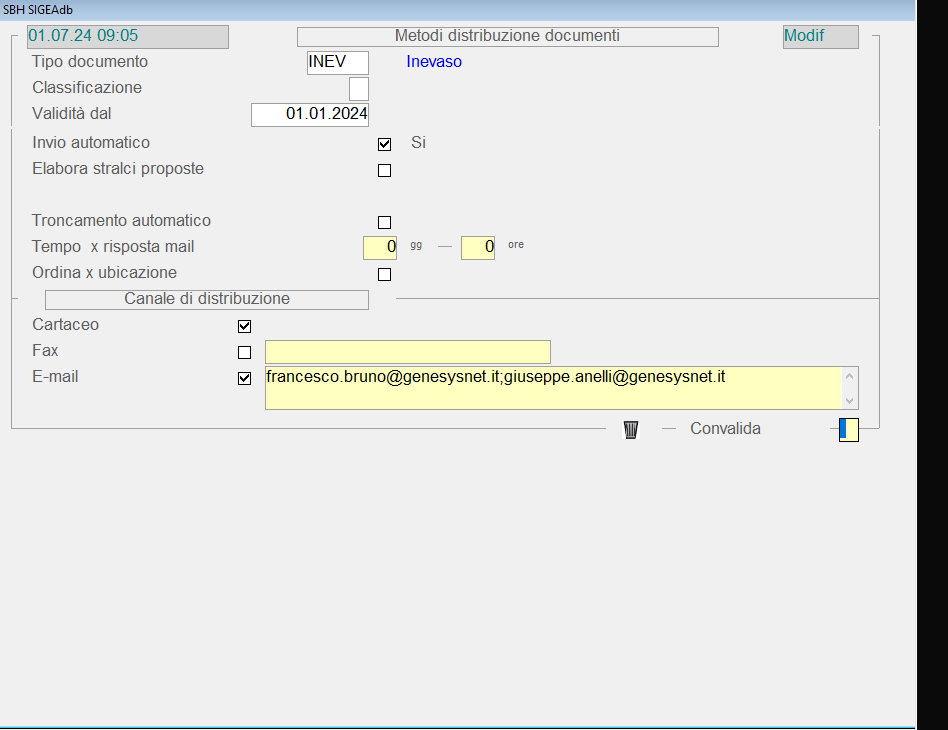The height and width of the screenshot is (730, 948).
Task: Click the Tipo documento INEV field
Action: (x=338, y=62)
